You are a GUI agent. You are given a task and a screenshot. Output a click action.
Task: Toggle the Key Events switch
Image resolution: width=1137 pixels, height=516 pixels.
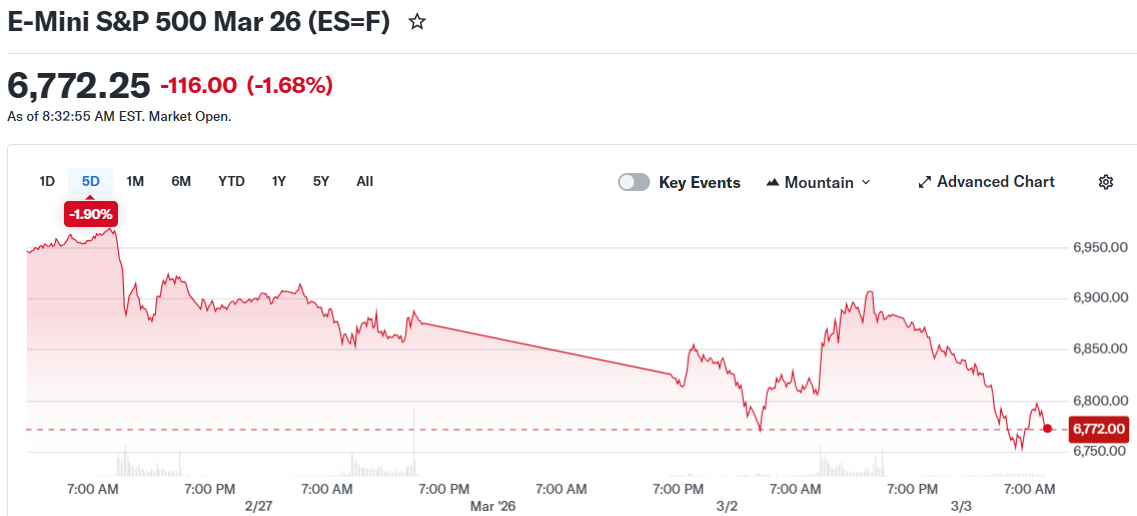coord(634,182)
